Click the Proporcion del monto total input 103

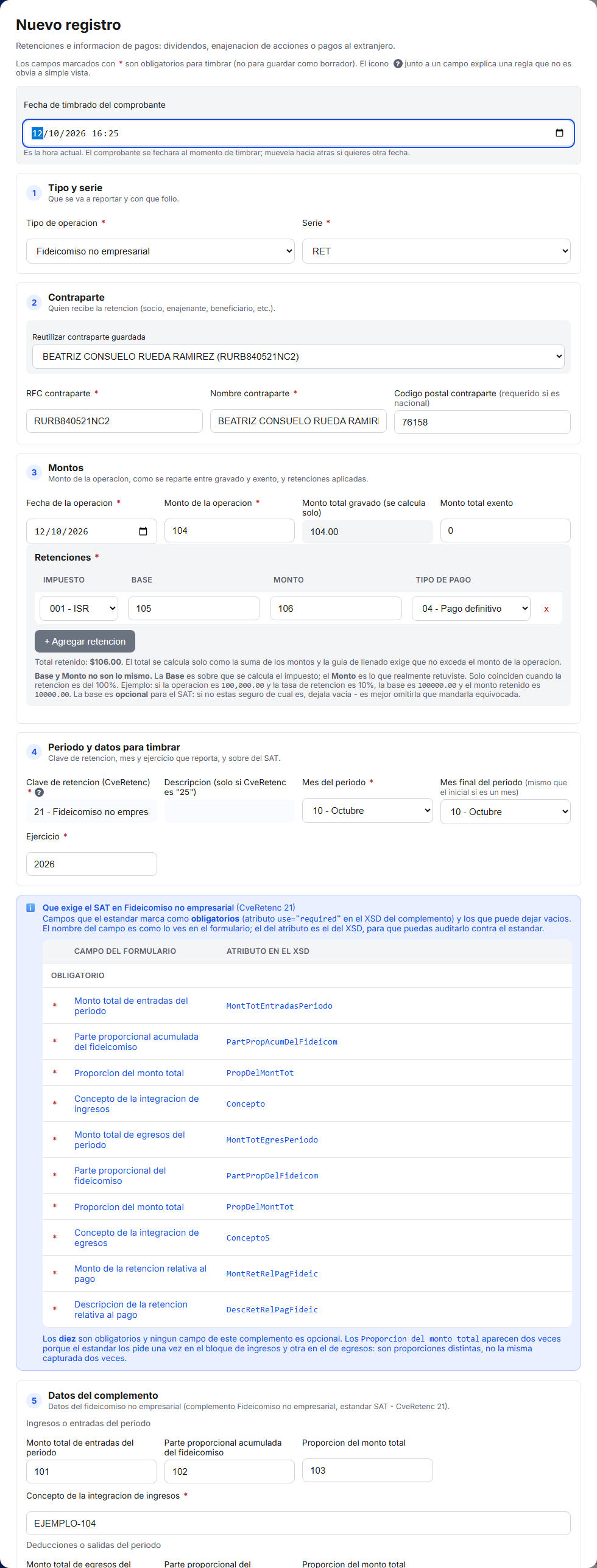point(367,1471)
